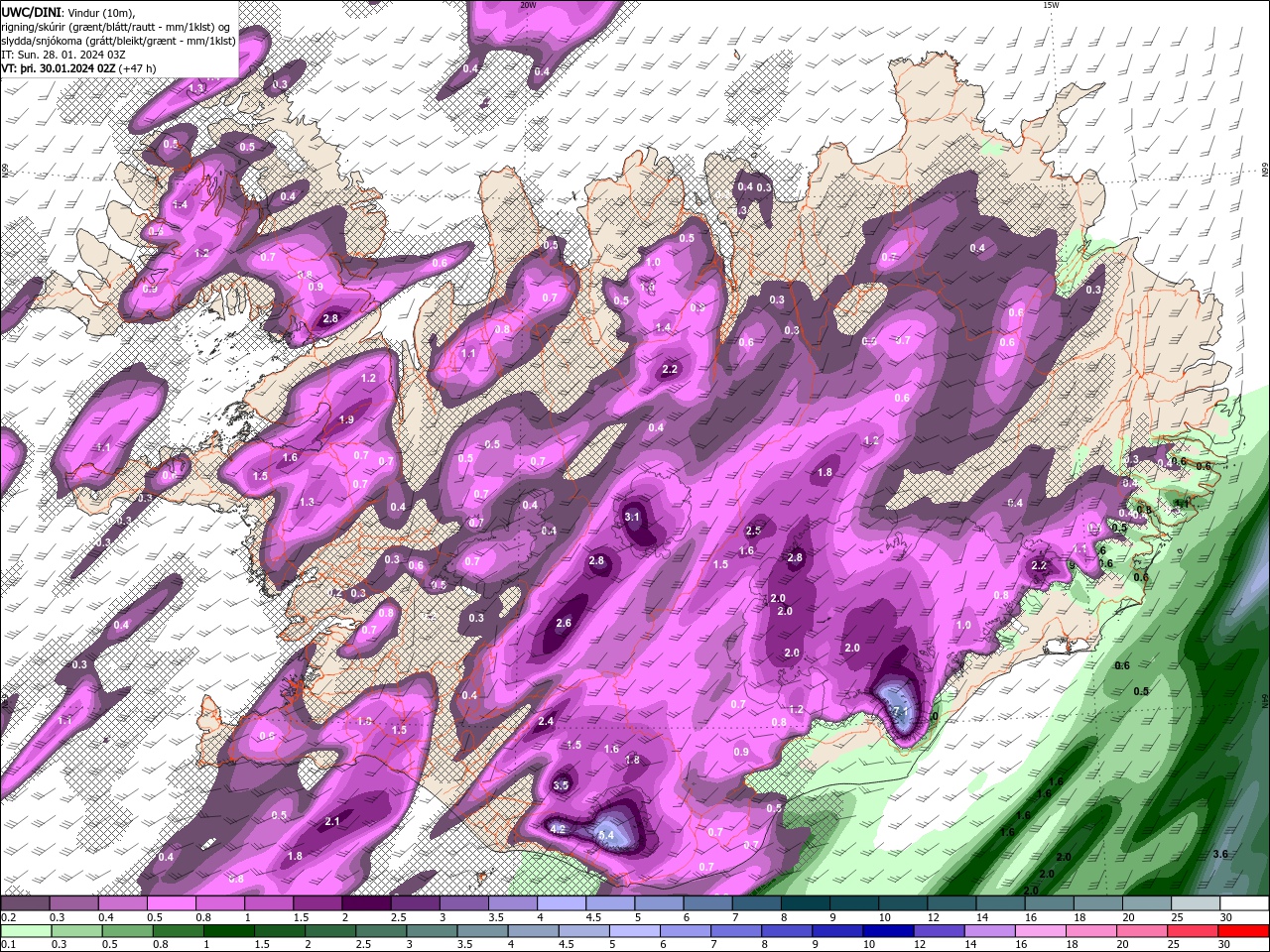This screenshot has height=952, width=1270.
Task: Select grayish-purple 0.2 swatch in snow legend
Action: pyautogui.click(x=25, y=903)
